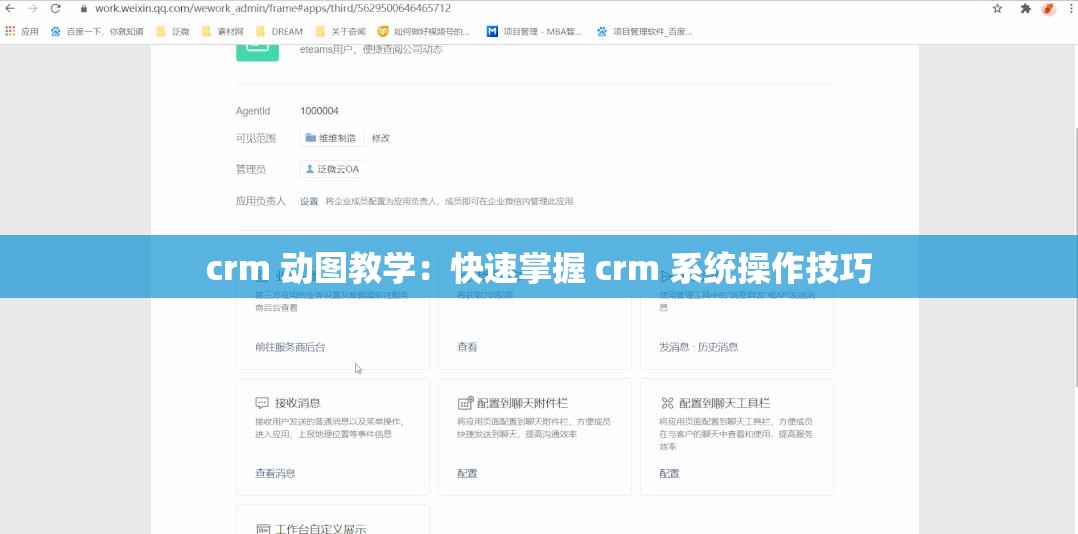Select the AgentId value 1000004
The image size is (1078, 534).
pyautogui.click(x=319, y=111)
